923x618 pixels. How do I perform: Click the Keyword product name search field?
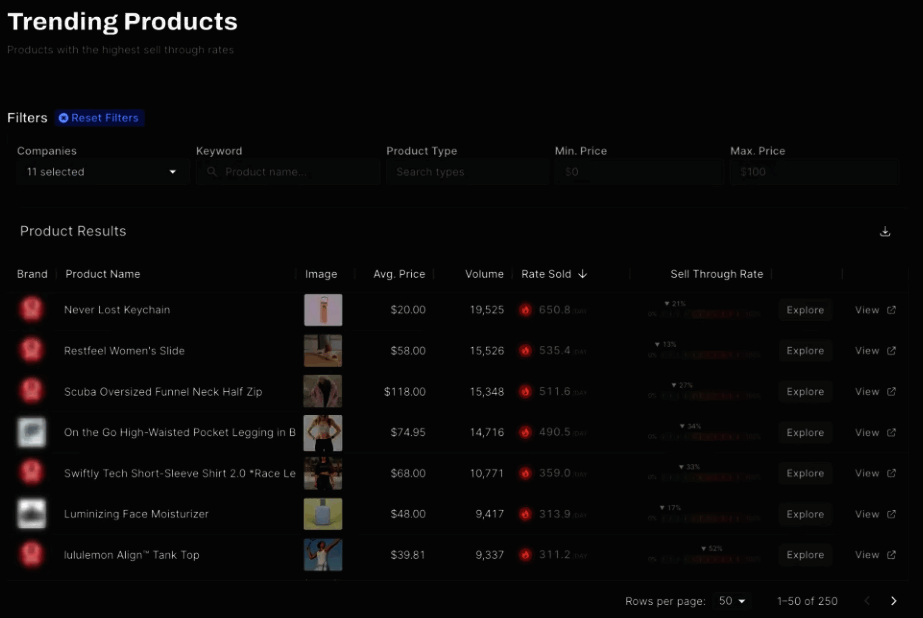[287, 172]
